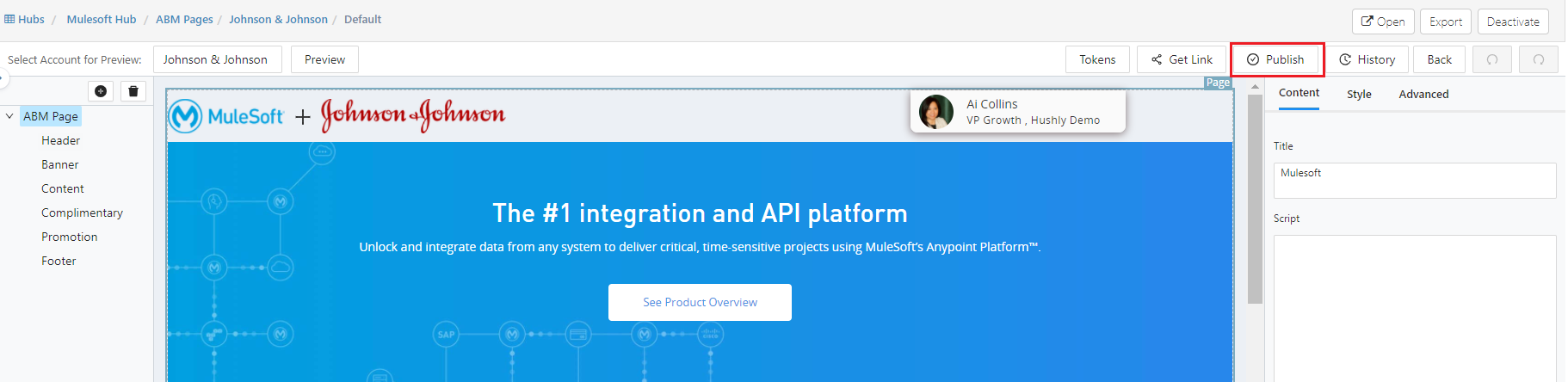Viewport: 1568px width, 382px height.
Task: Click the banner headline text
Action: [700, 213]
